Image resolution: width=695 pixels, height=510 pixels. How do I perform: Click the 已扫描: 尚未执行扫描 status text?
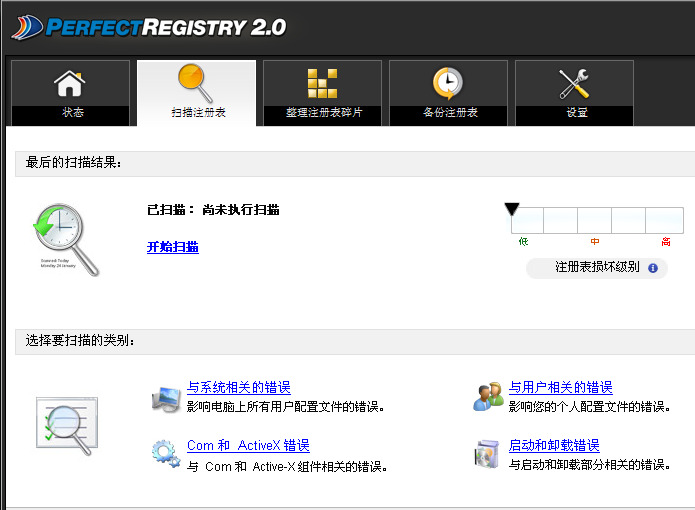pyautogui.click(x=213, y=210)
